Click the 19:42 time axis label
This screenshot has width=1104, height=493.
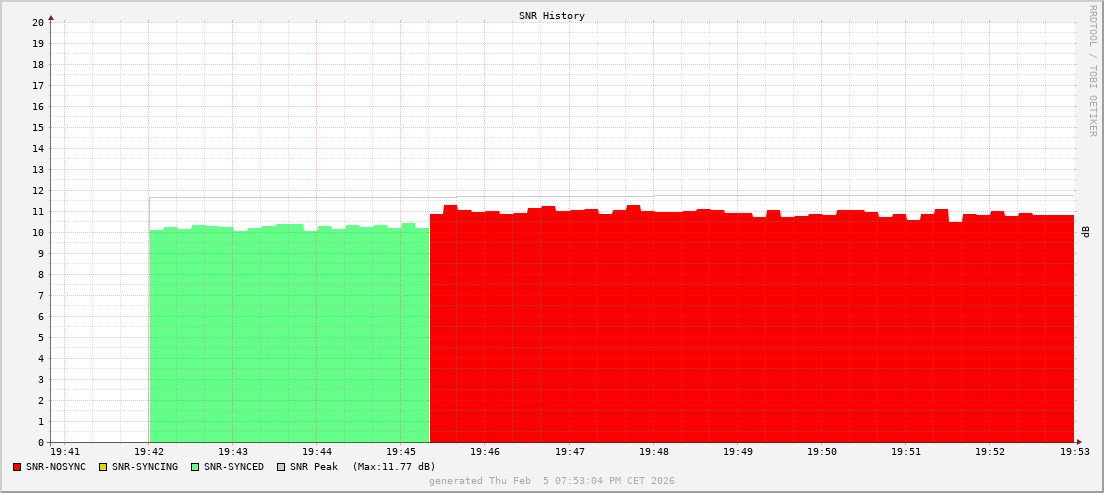point(149,453)
